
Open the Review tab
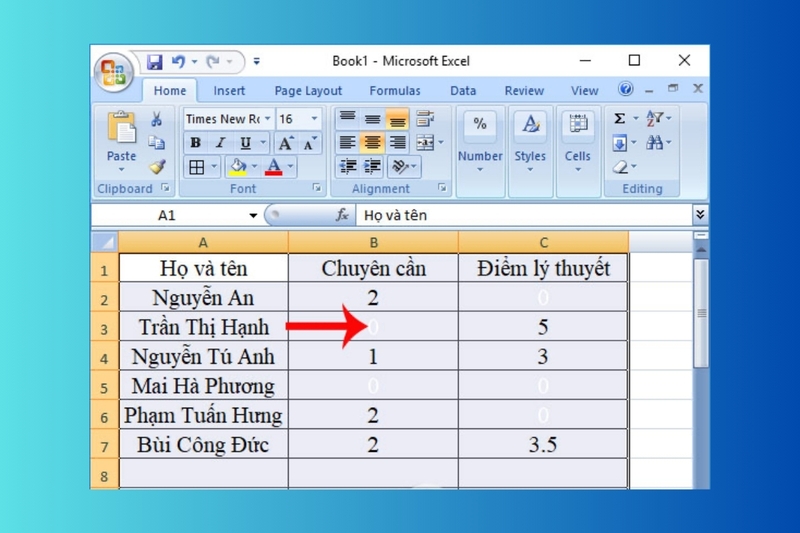pos(524,91)
